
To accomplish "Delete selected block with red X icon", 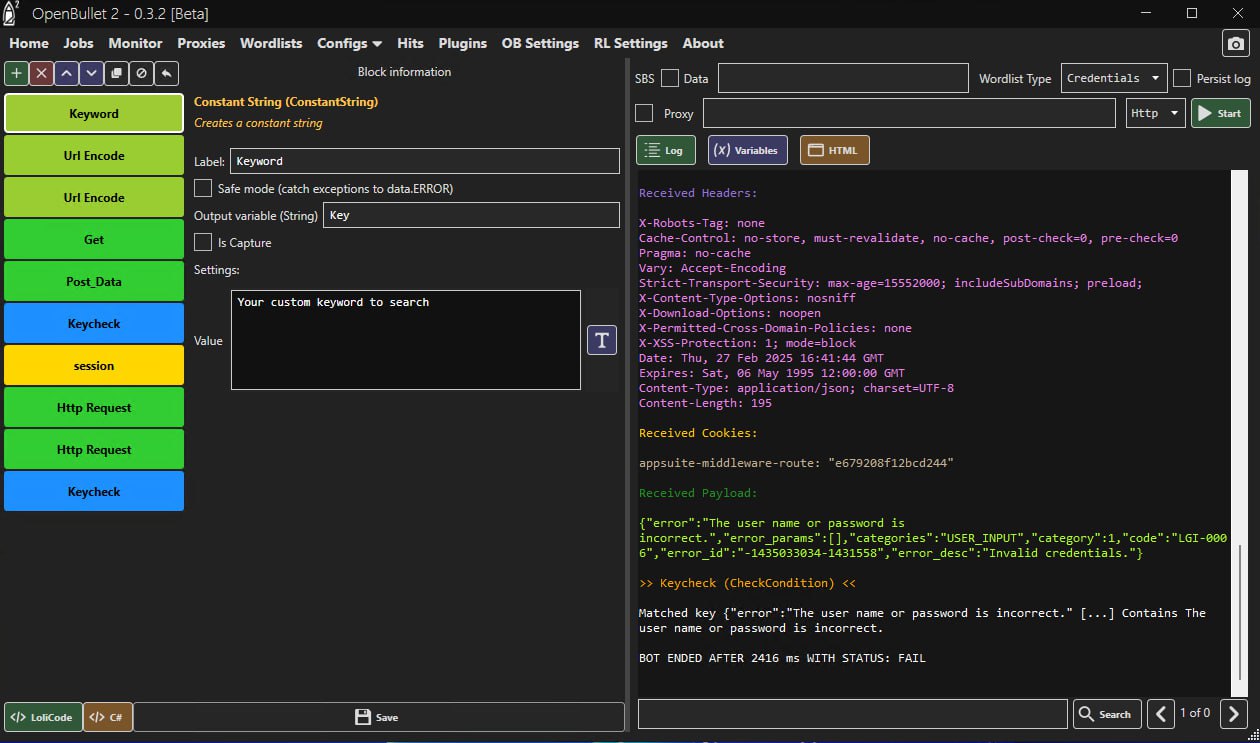I will click(x=42, y=73).
